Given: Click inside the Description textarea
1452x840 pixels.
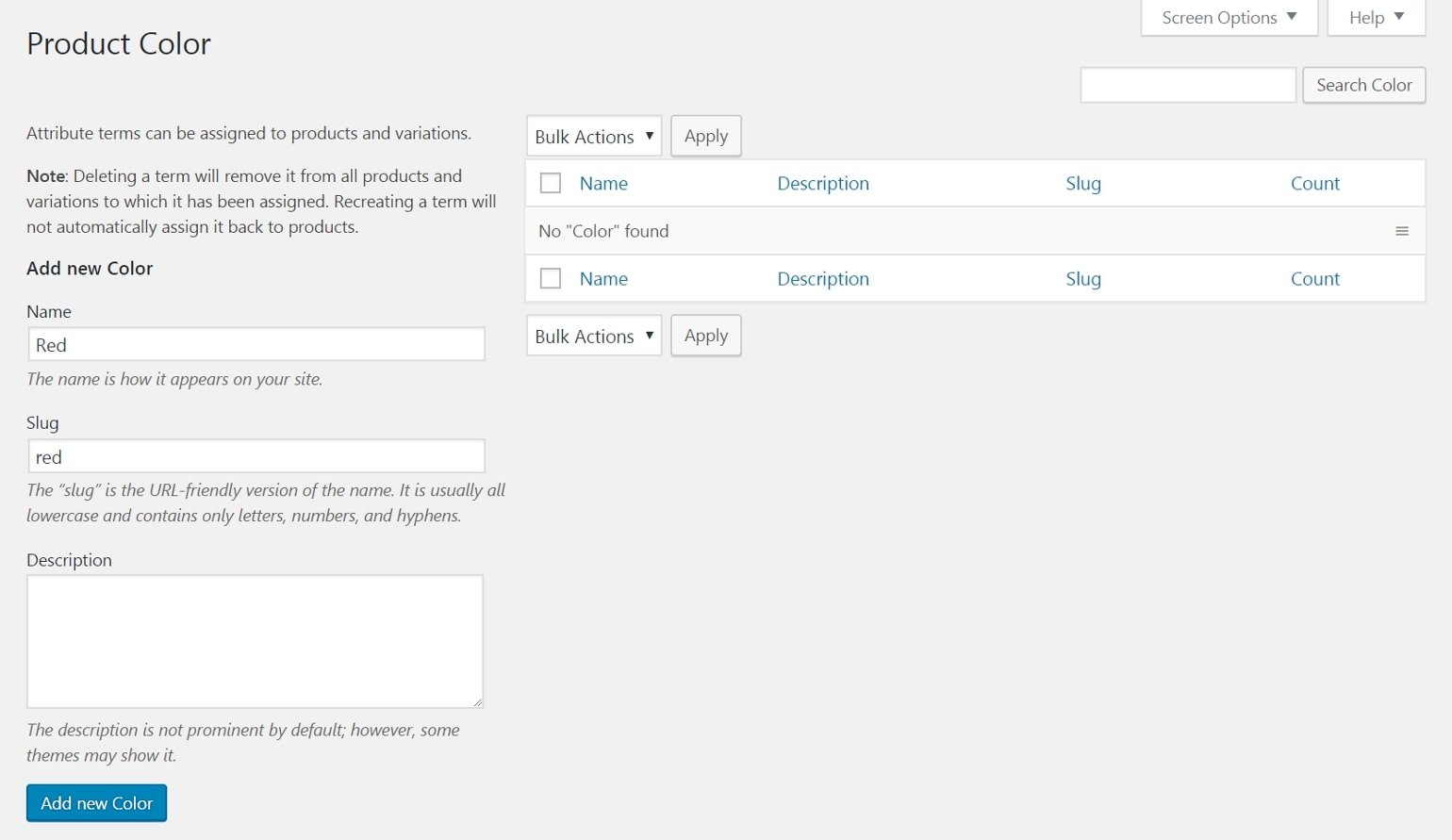Looking at the screenshot, I should click(255, 641).
